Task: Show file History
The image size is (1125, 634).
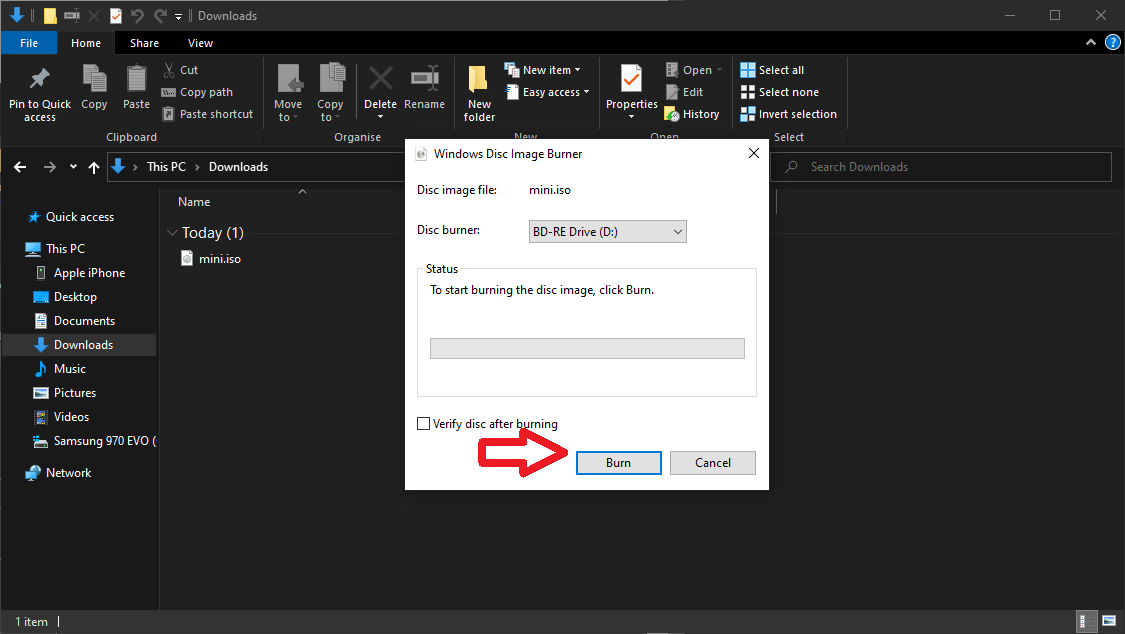Action: click(692, 114)
